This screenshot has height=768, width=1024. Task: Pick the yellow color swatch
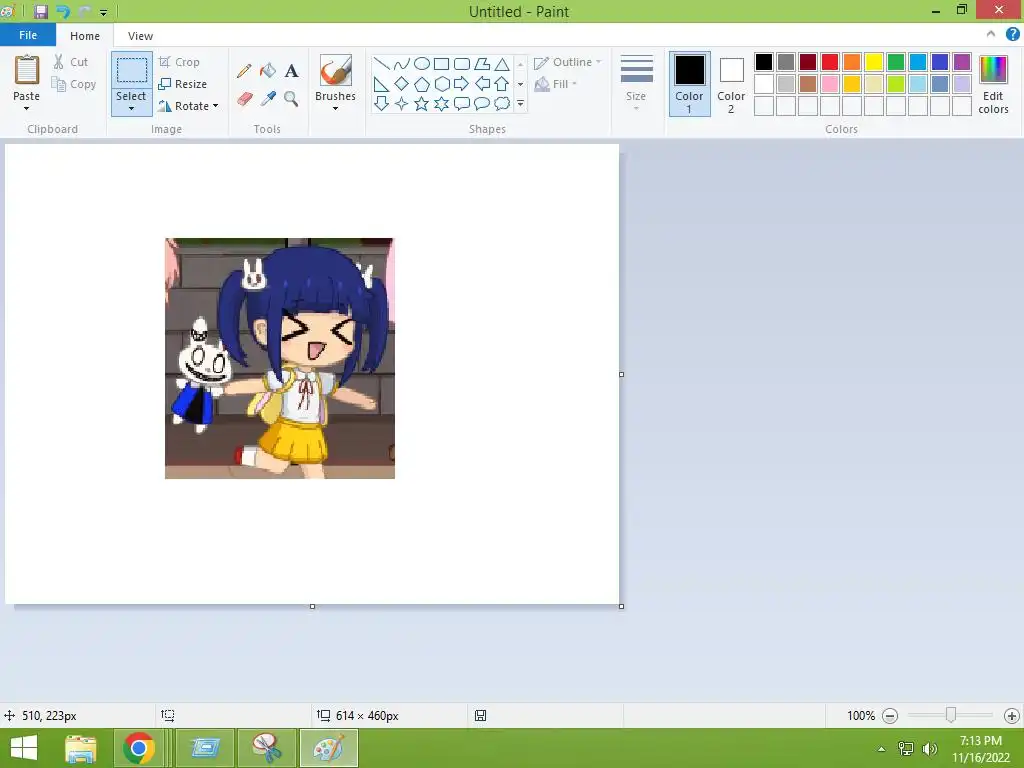874,62
